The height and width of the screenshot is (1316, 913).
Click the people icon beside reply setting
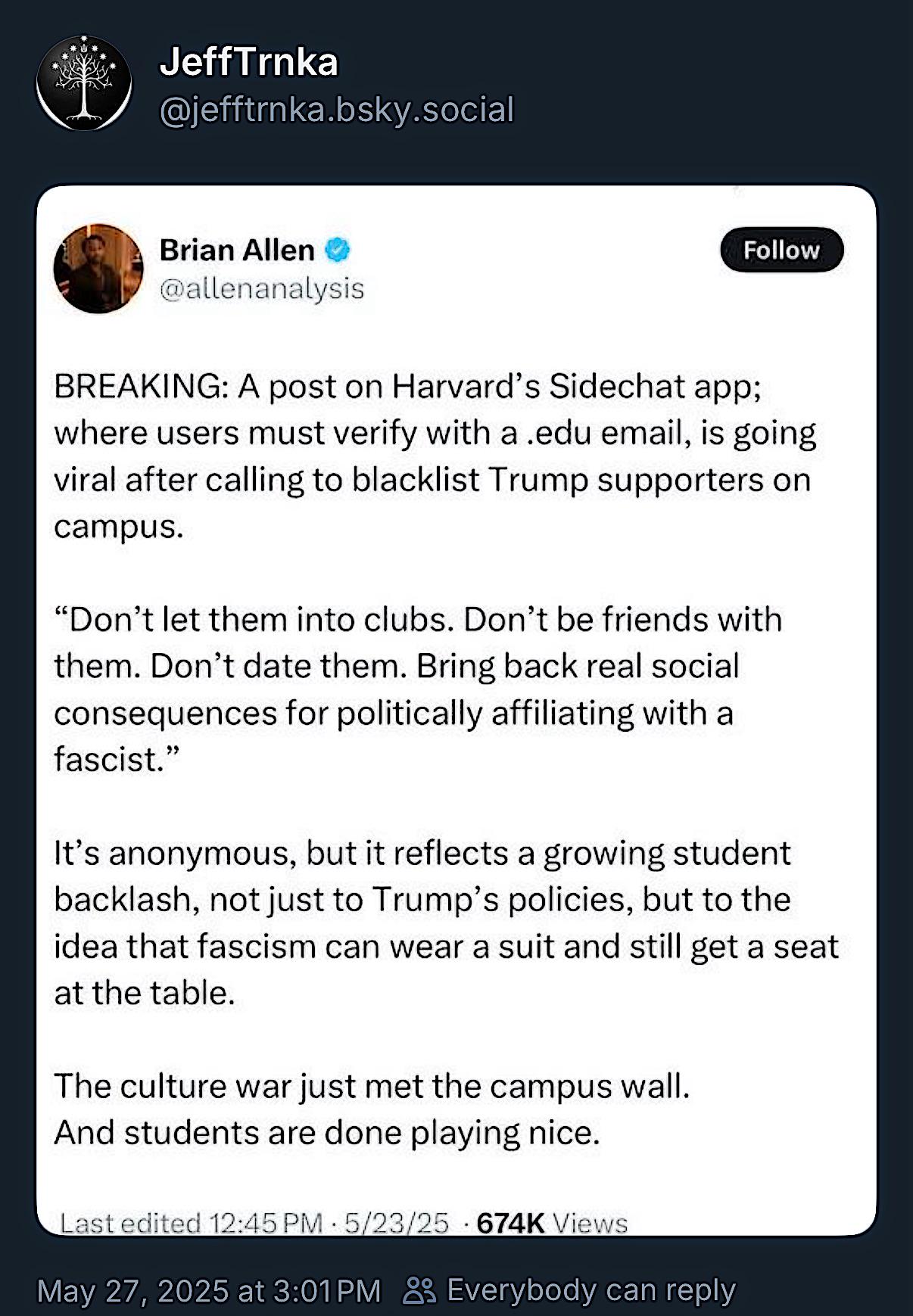[x=419, y=1291]
